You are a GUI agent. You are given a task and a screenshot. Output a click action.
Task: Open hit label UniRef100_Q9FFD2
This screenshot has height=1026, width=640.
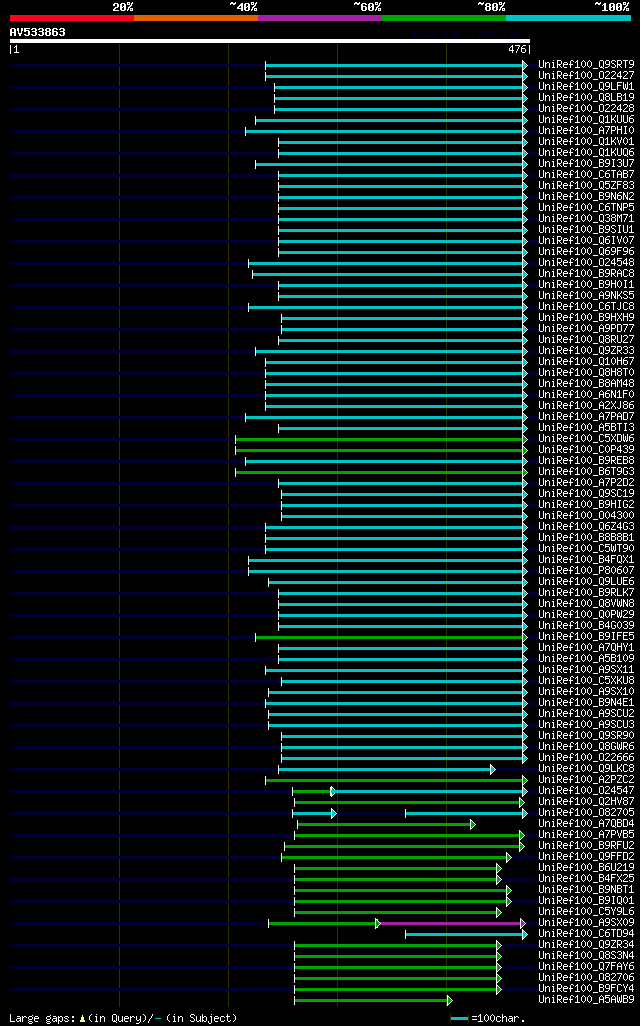(x=586, y=857)
